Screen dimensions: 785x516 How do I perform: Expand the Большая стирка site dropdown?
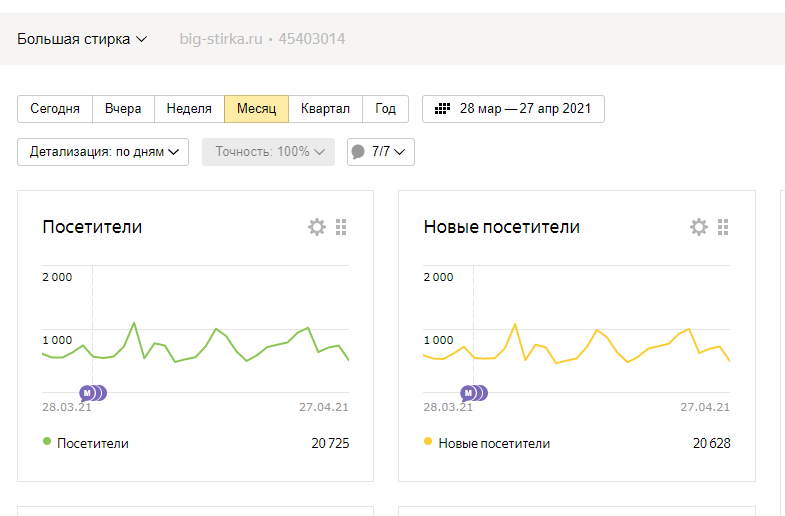[x=82, y=39]
